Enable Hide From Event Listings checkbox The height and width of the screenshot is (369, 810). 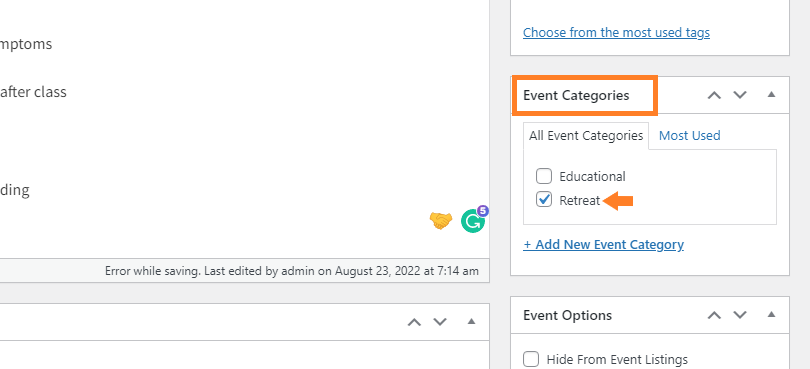coord(531,359)
